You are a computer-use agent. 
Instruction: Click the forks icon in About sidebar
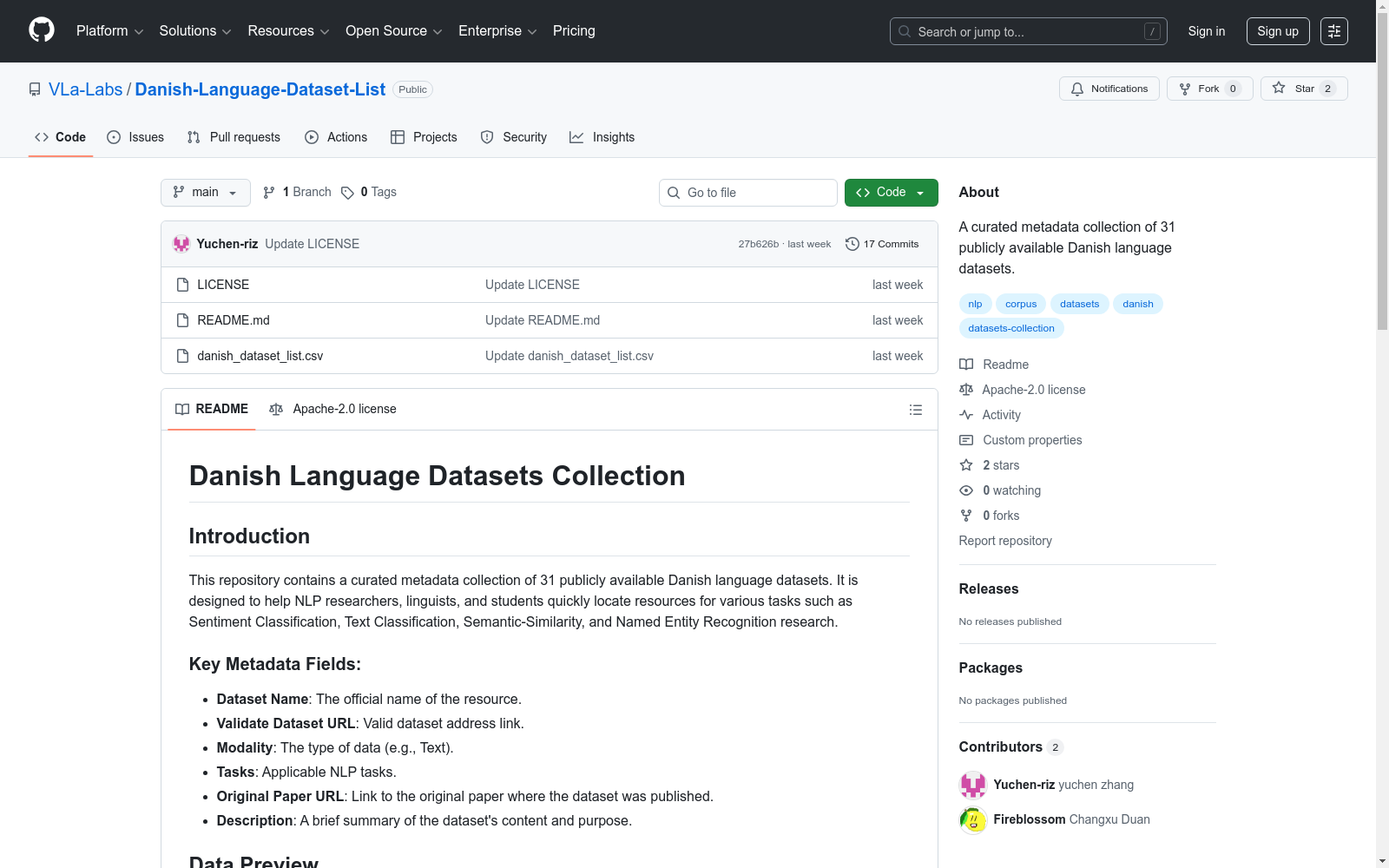click(x=966, y=516)
